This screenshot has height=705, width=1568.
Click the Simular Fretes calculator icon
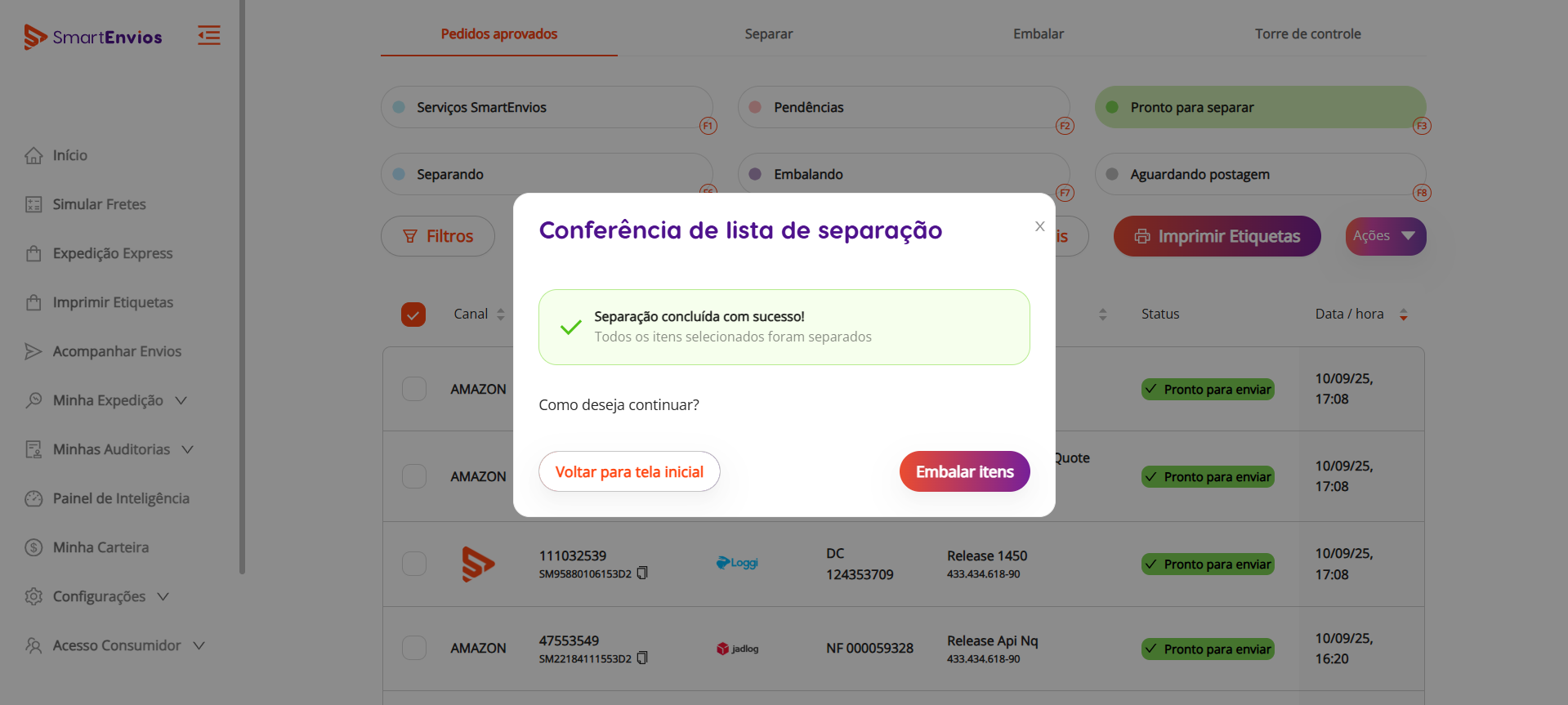click(x=34, y=204)
